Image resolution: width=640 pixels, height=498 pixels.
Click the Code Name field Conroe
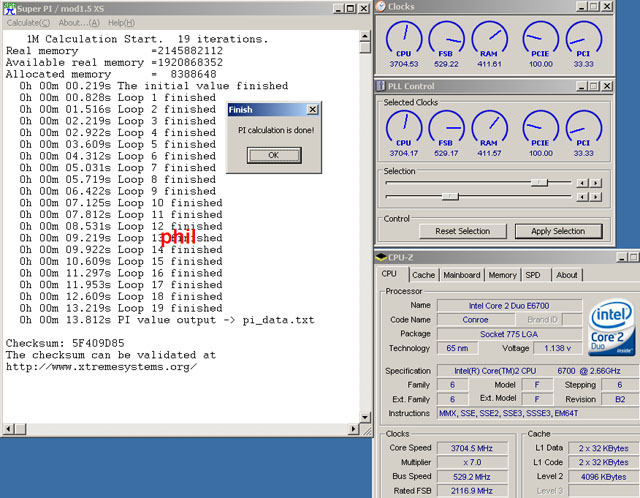coord(475,320)
